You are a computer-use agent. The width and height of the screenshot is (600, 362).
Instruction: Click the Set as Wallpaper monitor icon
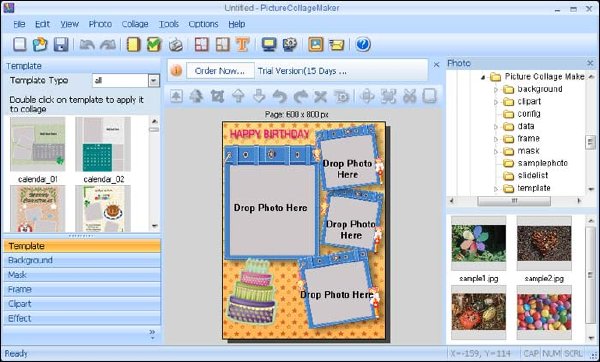pyautogui.click(x=269, y=45)
